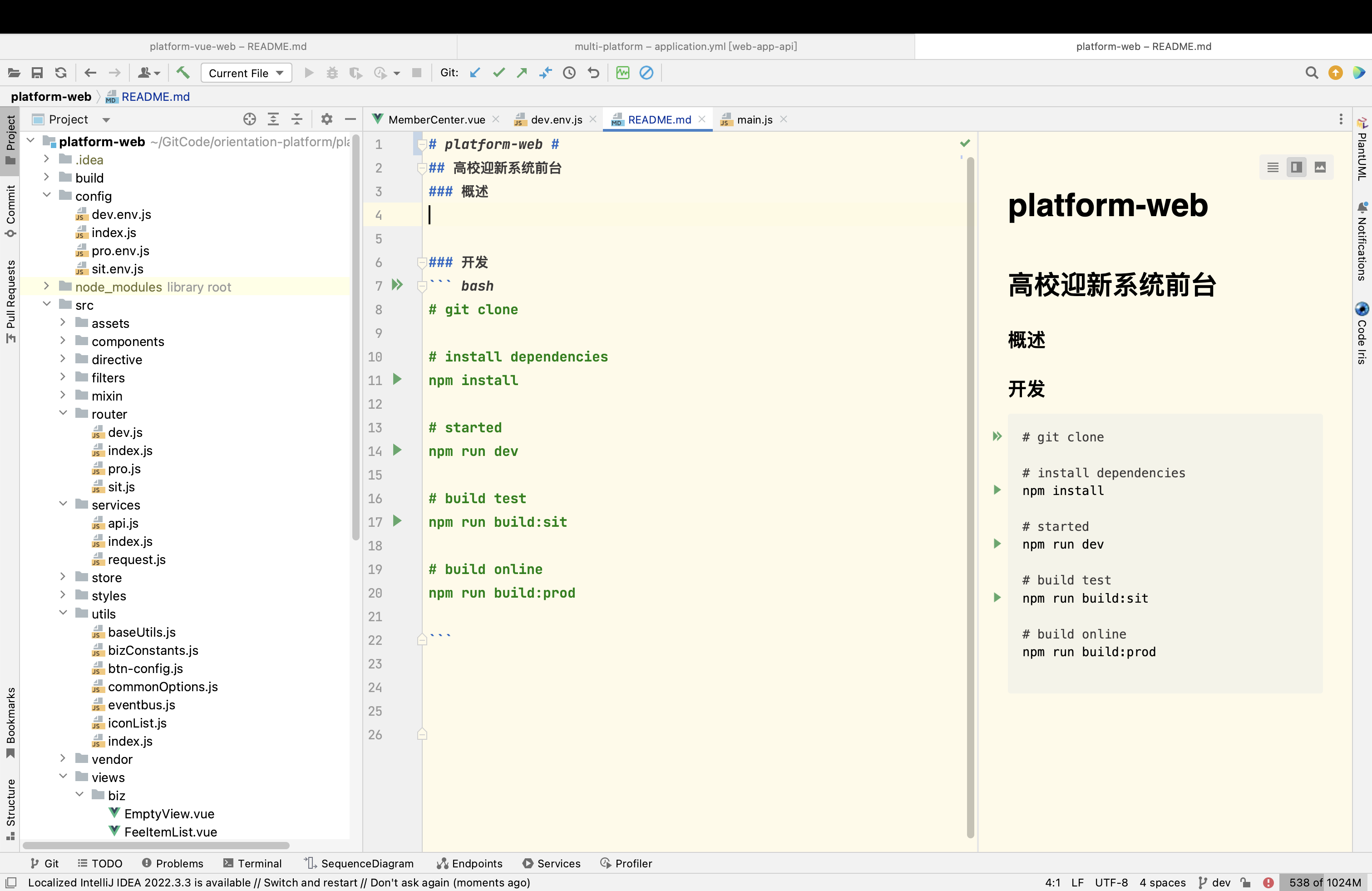Click Select Opened File target icon
This screenshot has height=891, width=1372.
[250, 119]
